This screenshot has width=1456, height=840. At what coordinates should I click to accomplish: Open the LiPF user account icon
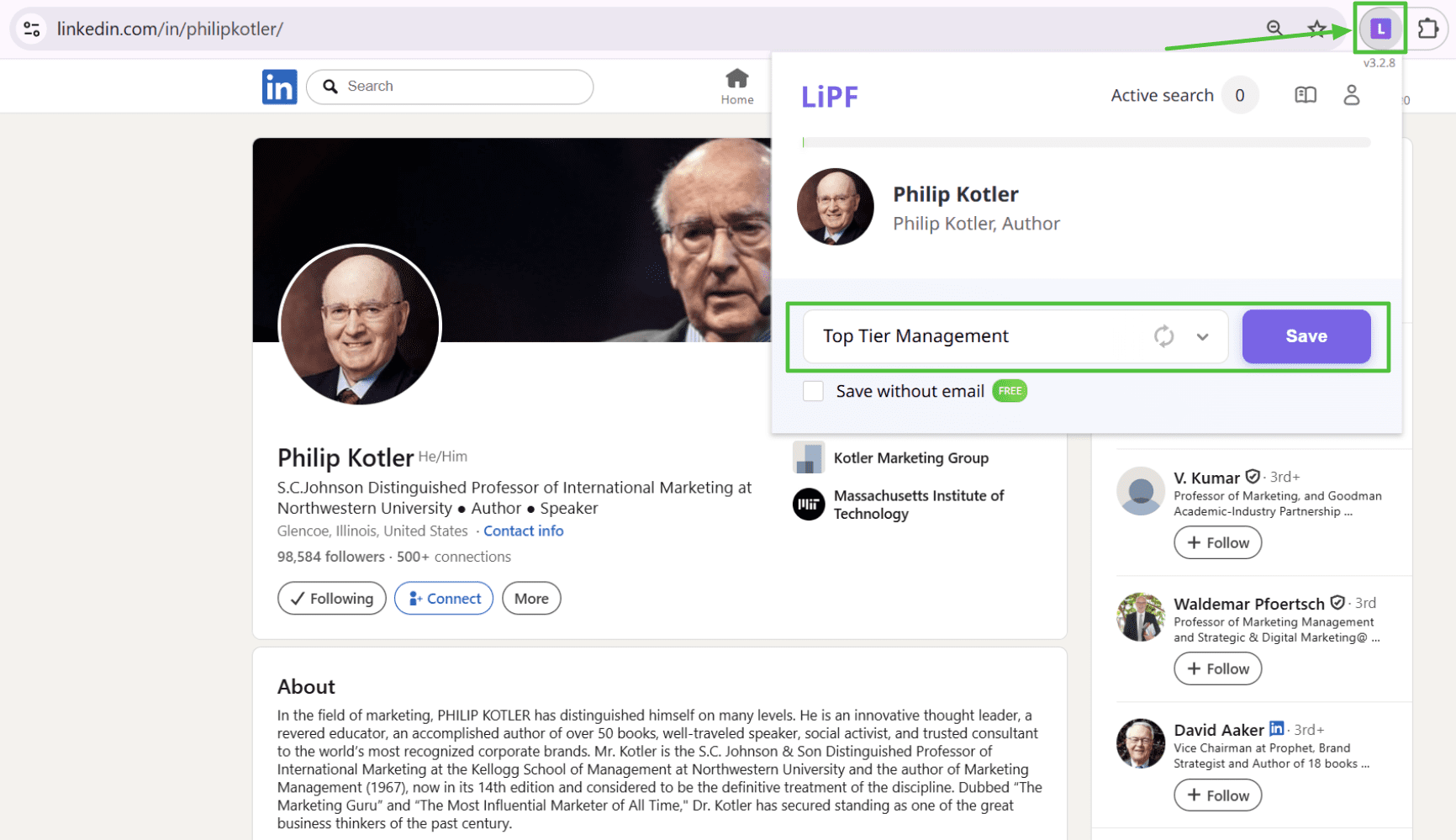click(x=1351, y=95)
